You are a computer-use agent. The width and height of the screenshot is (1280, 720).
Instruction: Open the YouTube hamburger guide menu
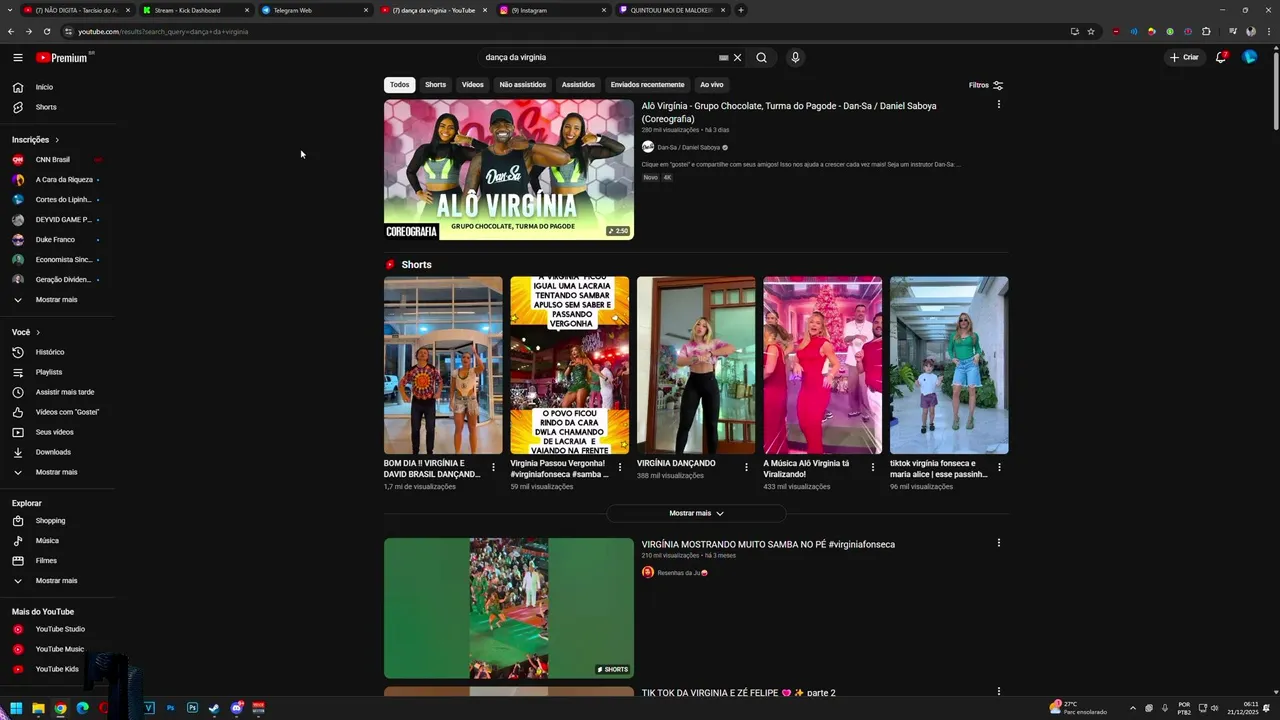point(18,58)
